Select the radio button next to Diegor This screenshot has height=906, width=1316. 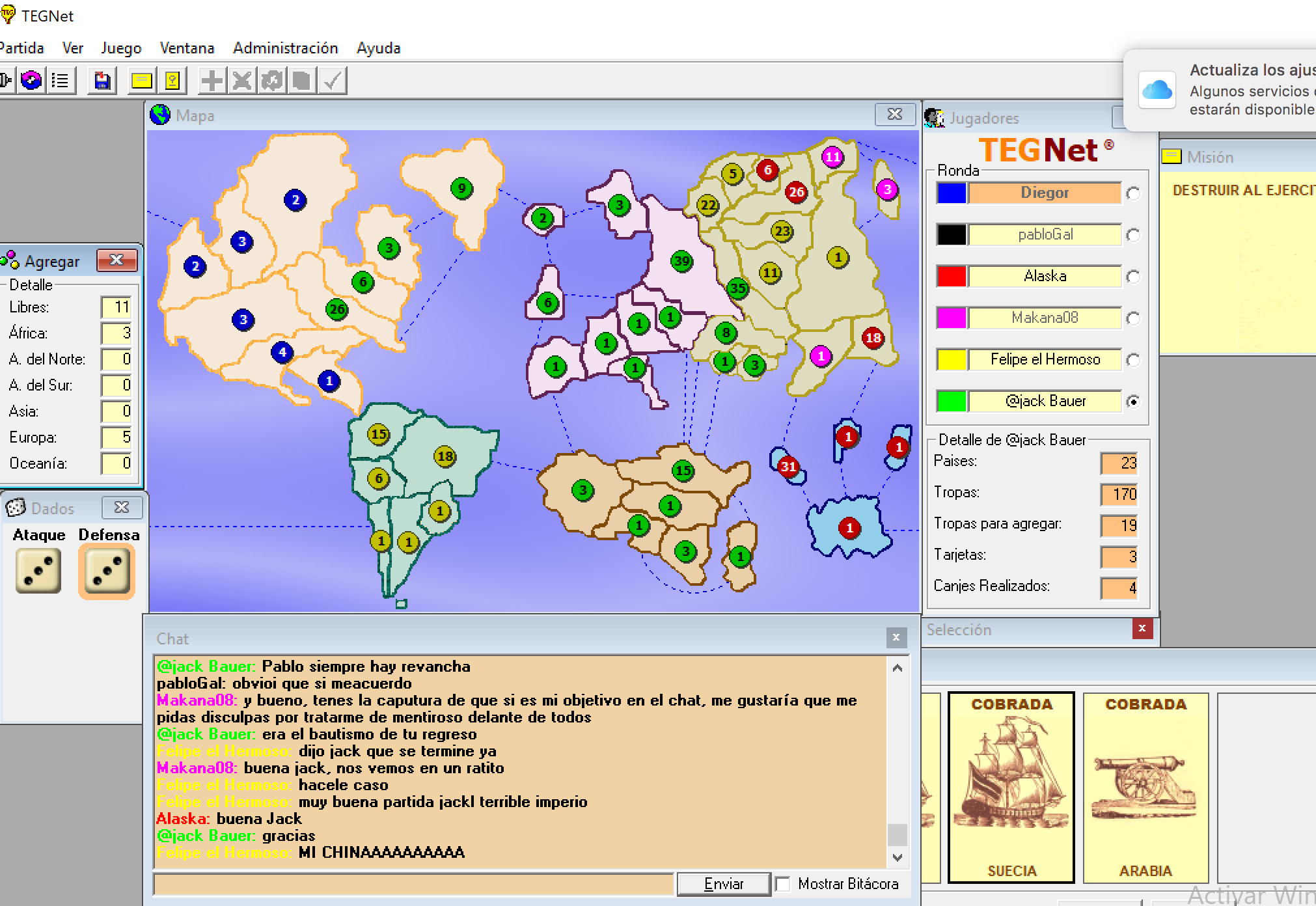1133,193
